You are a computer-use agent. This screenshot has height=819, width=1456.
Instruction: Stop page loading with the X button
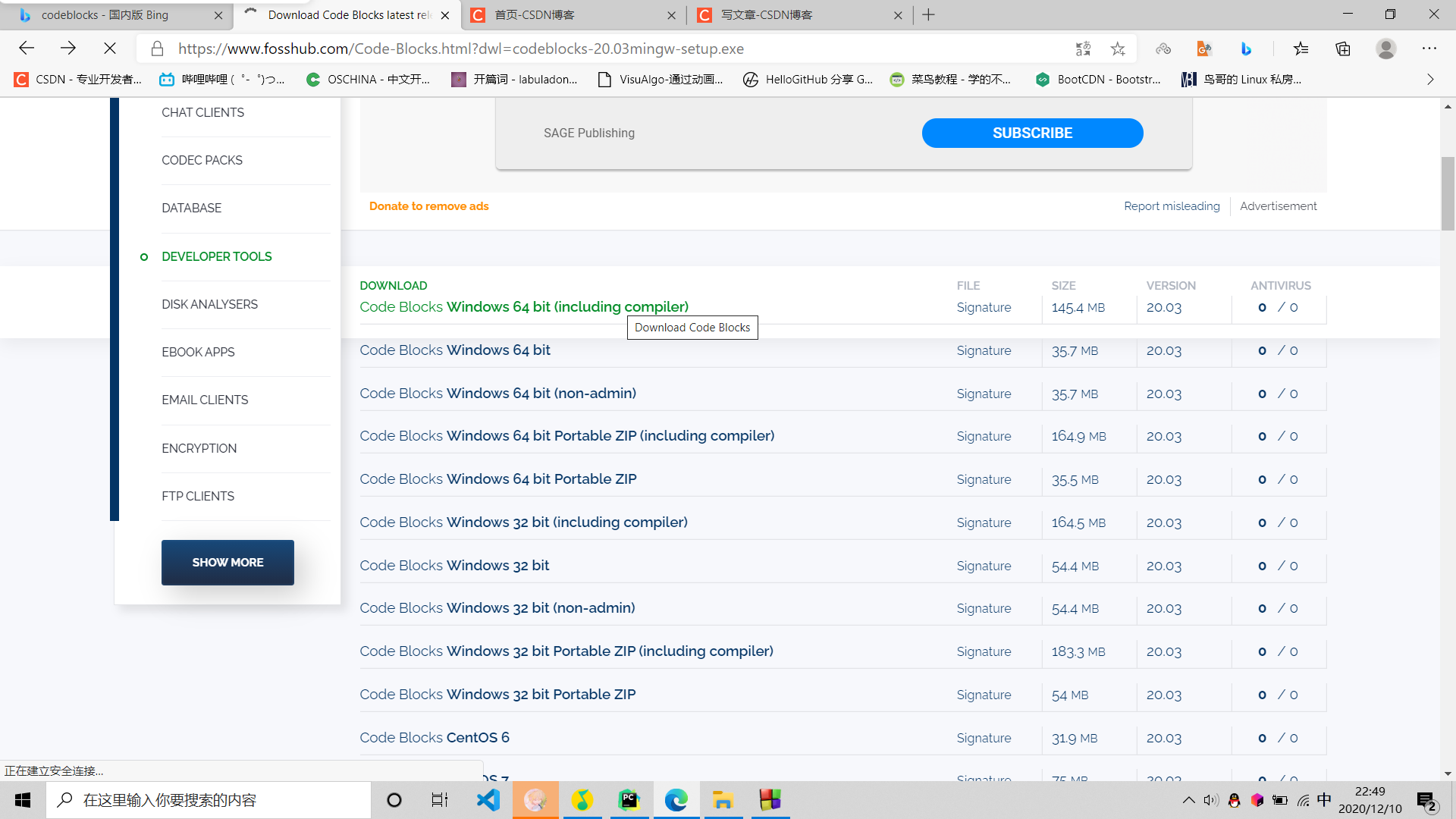[x=110, y=49]
